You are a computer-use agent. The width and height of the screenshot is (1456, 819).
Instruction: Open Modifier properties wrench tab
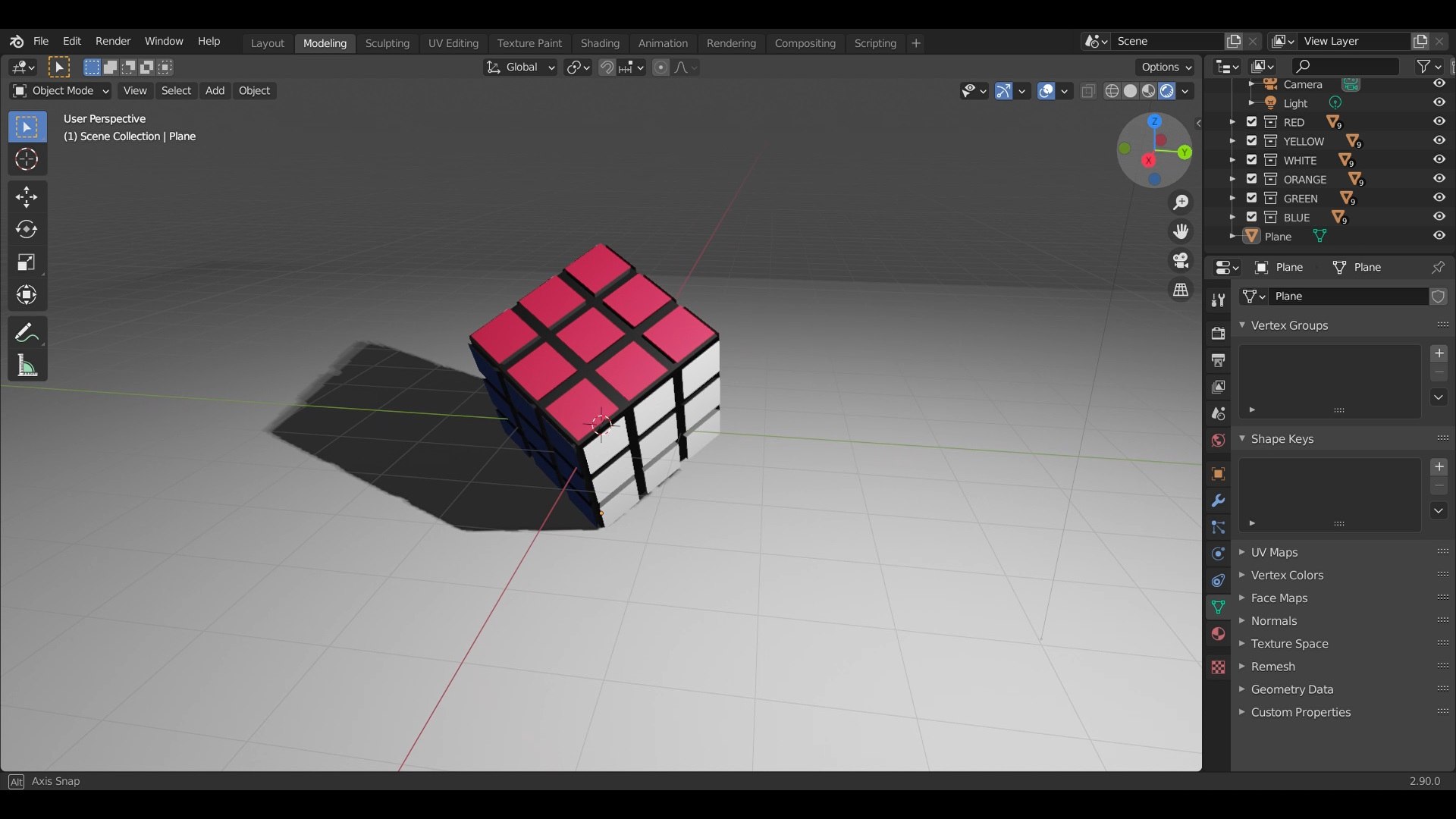(1218, 500)
